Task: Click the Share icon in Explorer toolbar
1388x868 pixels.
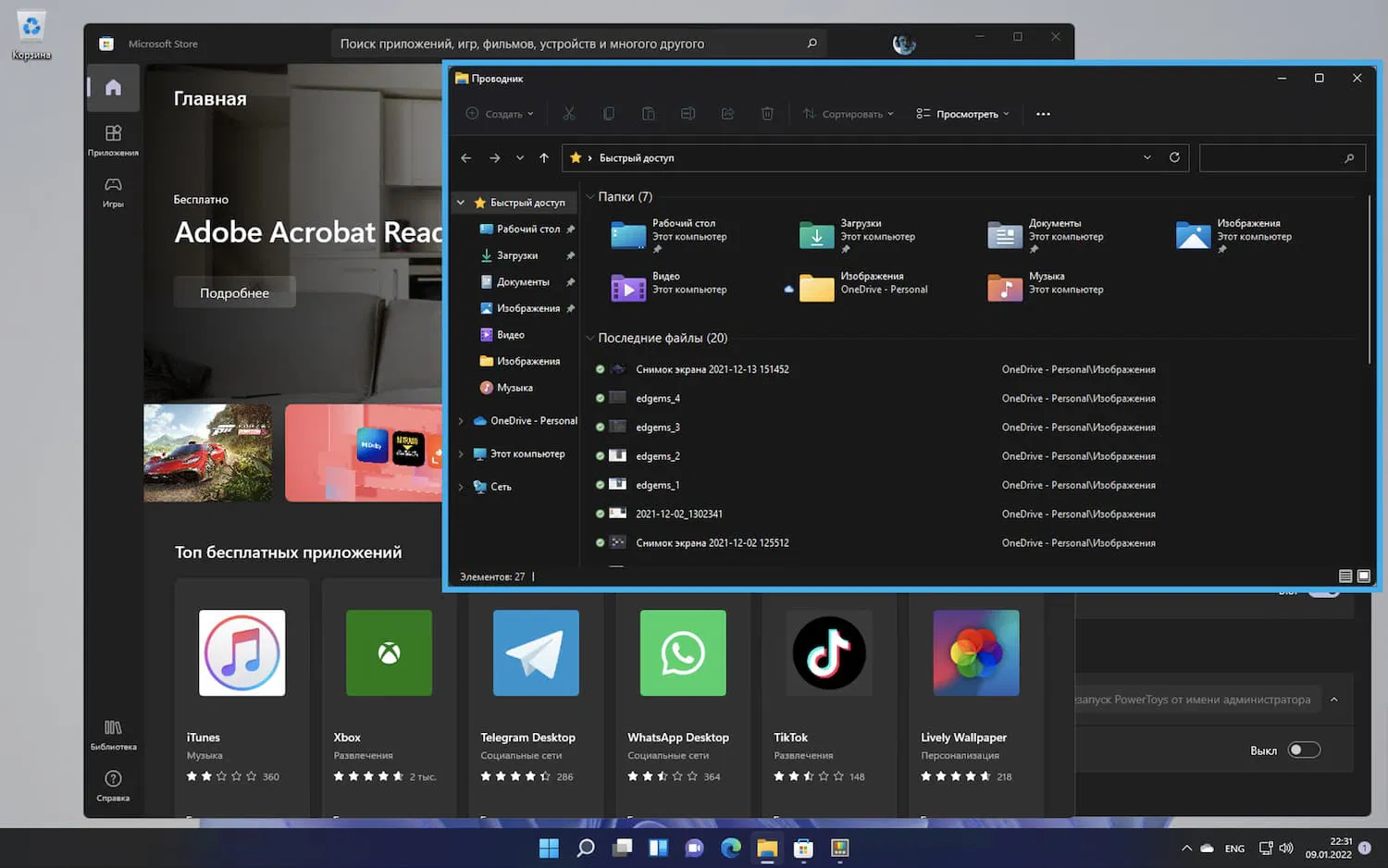Action: pyautogui.click(x=727, y=114)
